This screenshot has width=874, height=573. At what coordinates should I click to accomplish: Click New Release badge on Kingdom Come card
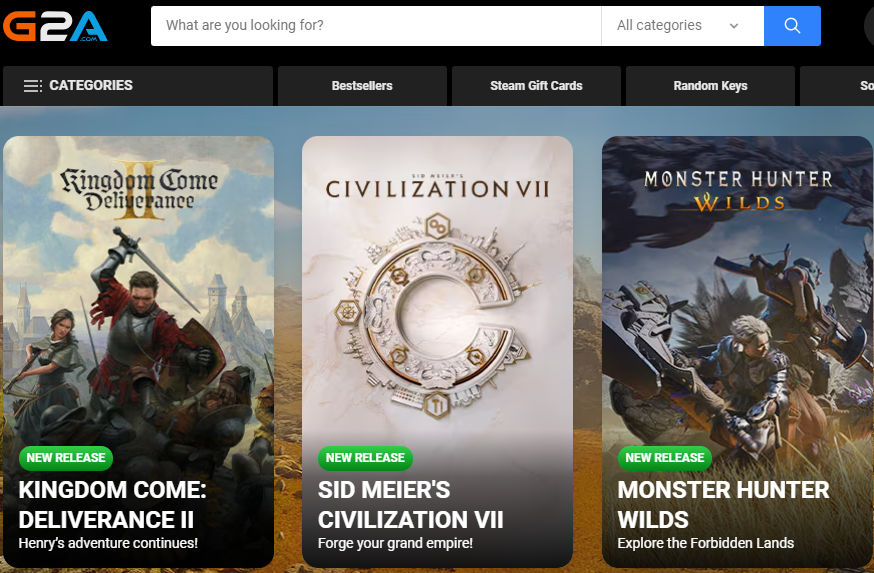pos(66,458)
